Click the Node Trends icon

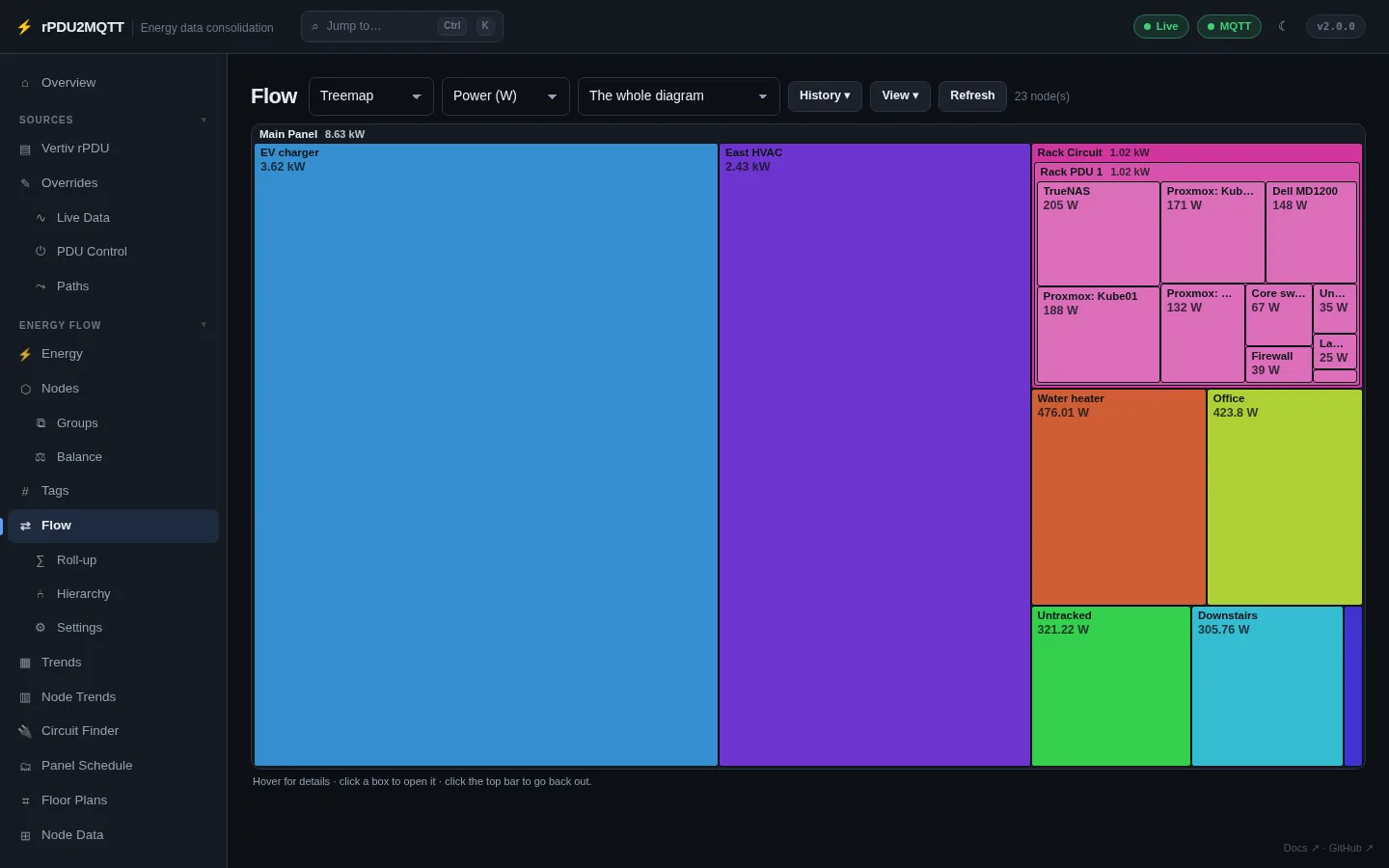tap(25, 697)
